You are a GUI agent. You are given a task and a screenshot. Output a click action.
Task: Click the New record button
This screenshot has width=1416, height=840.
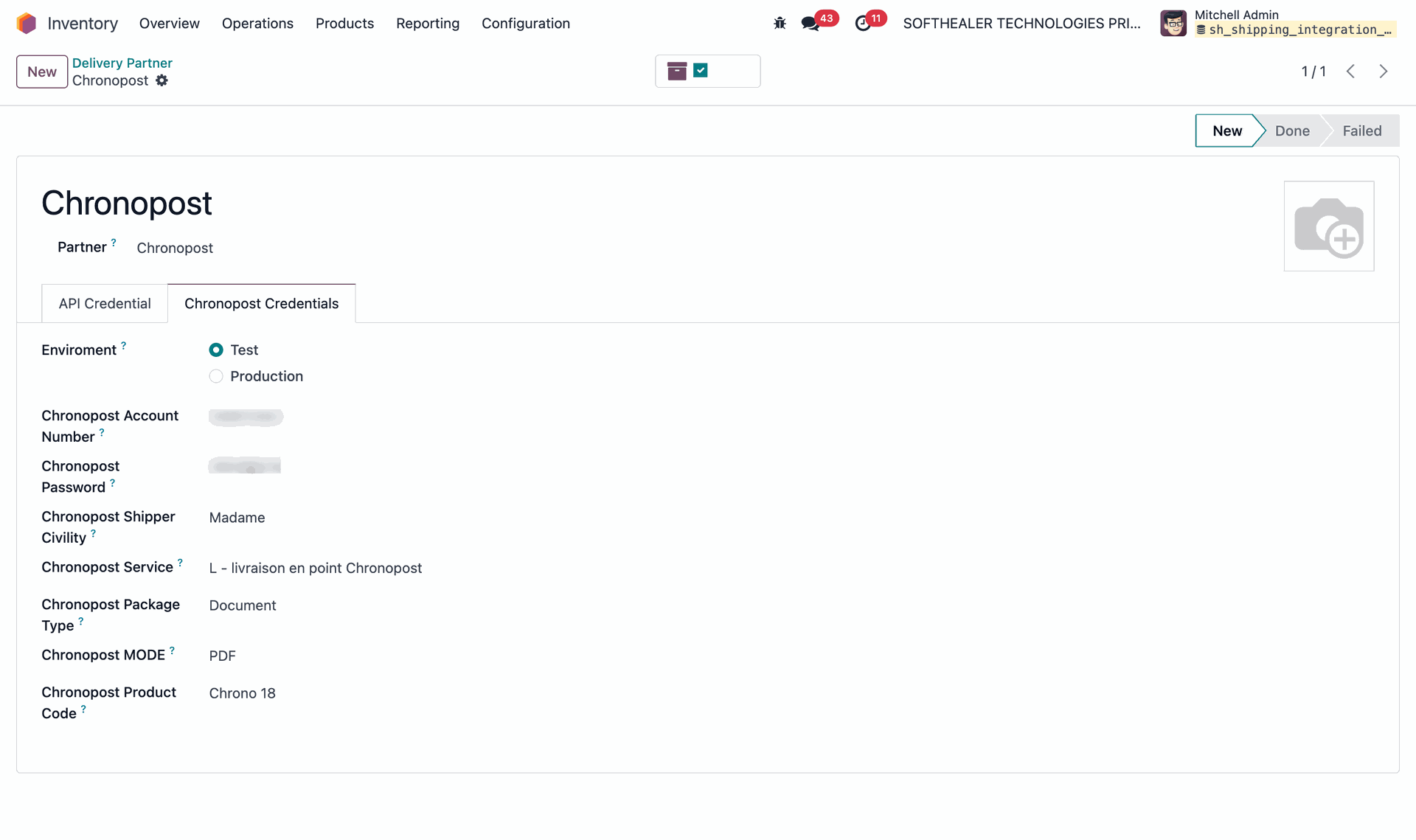pos(42,72)
